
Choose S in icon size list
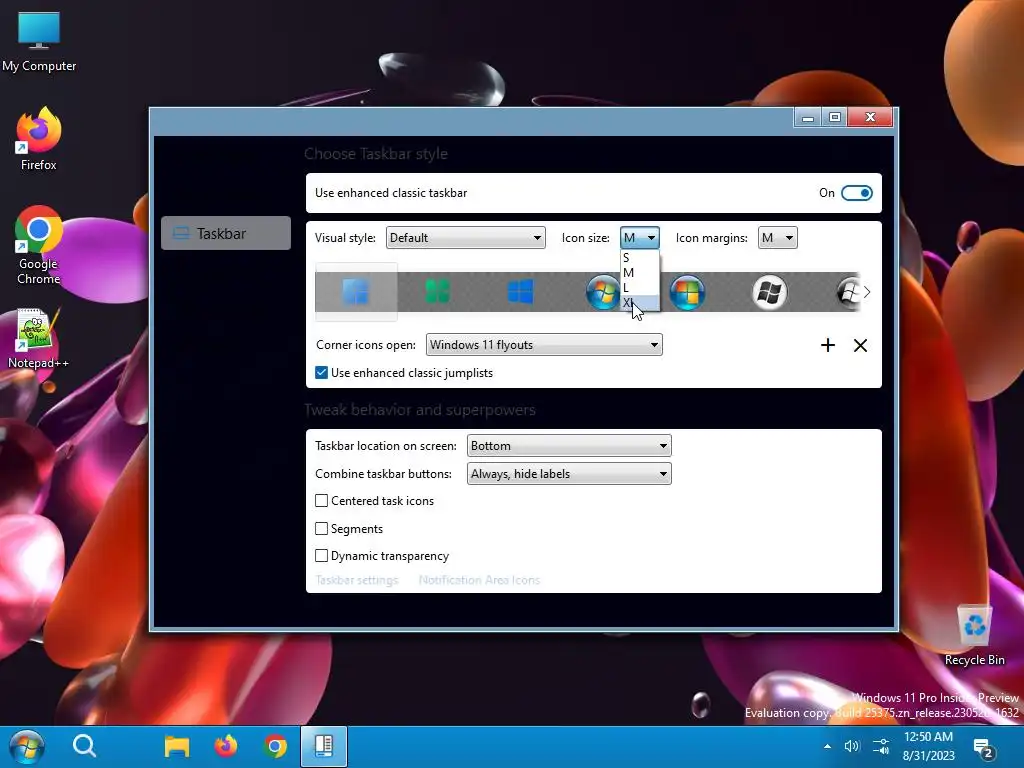[x=640, y=257]
